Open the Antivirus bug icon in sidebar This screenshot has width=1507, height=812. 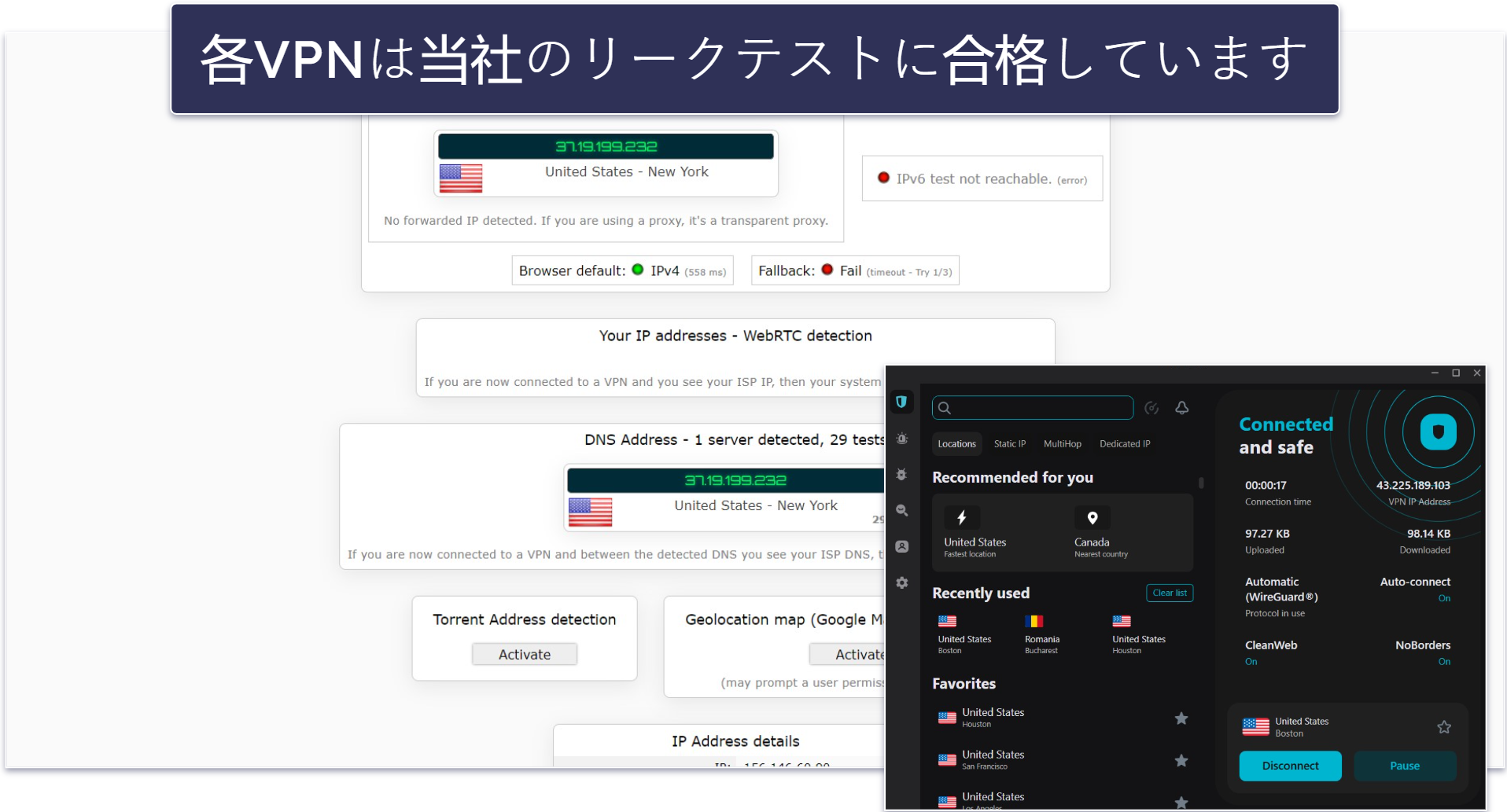coord(902,475)
